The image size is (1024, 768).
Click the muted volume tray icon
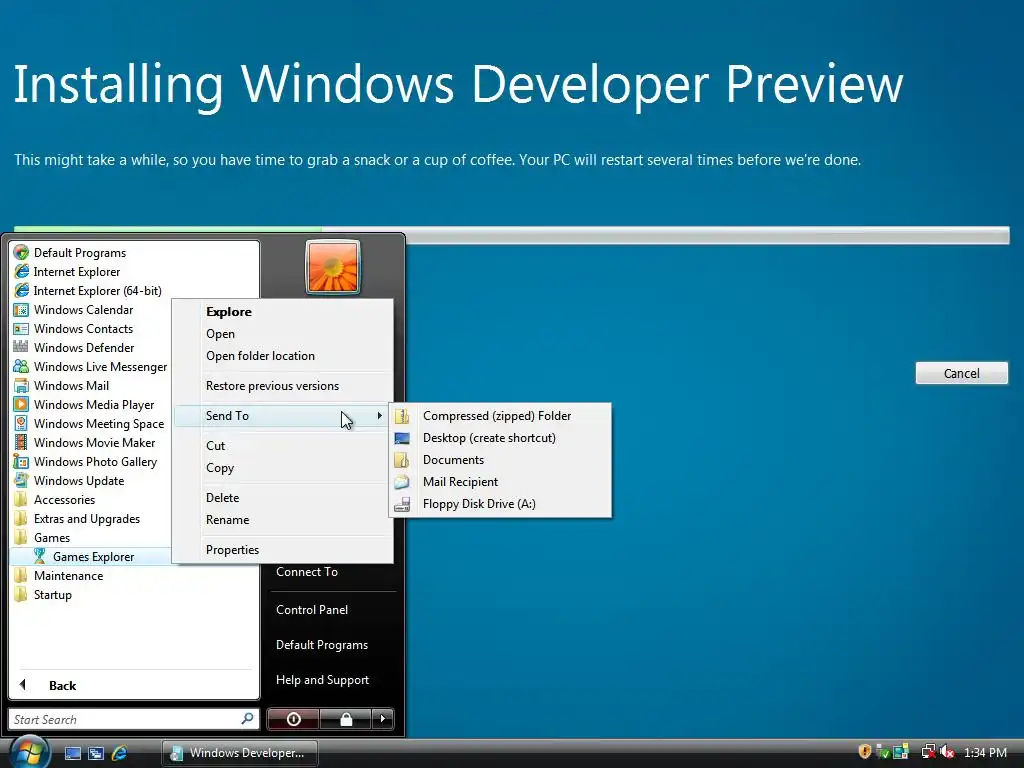(x=948, y=752)
